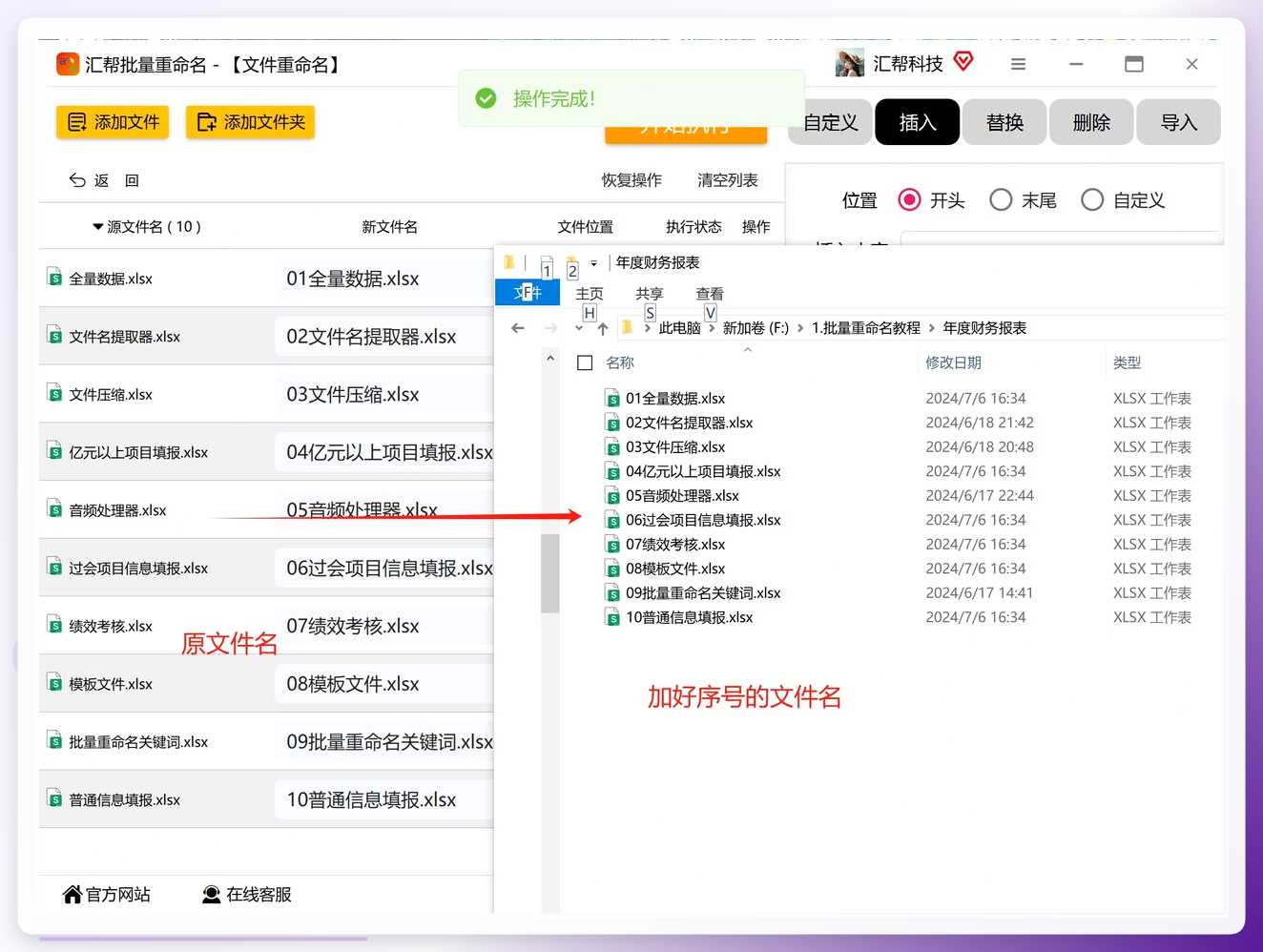Click the 官方网站 home icon
1263x952 pixels.
pyautogui.click(x=72, y=894)
